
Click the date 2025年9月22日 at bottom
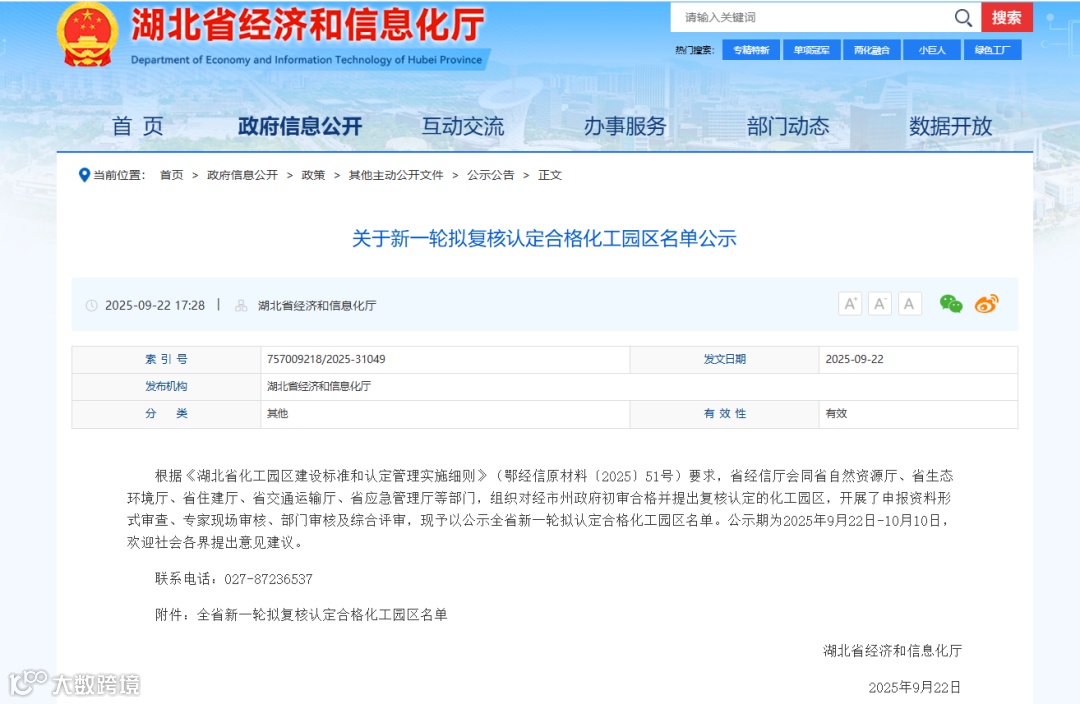915,687
